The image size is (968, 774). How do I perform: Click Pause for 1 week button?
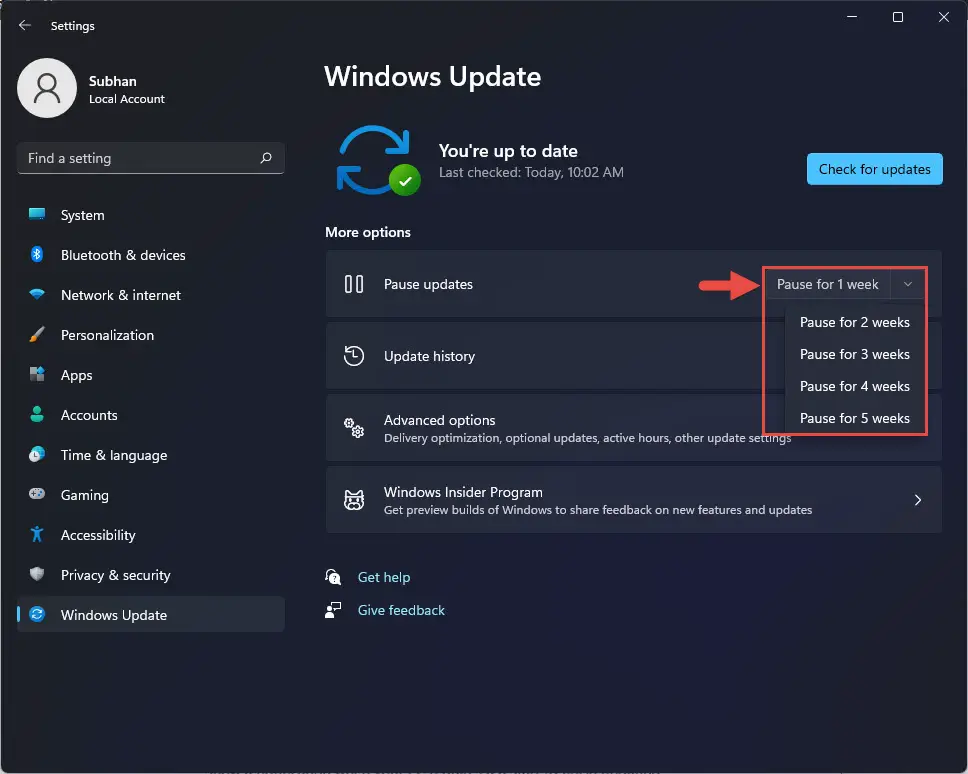pos(828,284)
